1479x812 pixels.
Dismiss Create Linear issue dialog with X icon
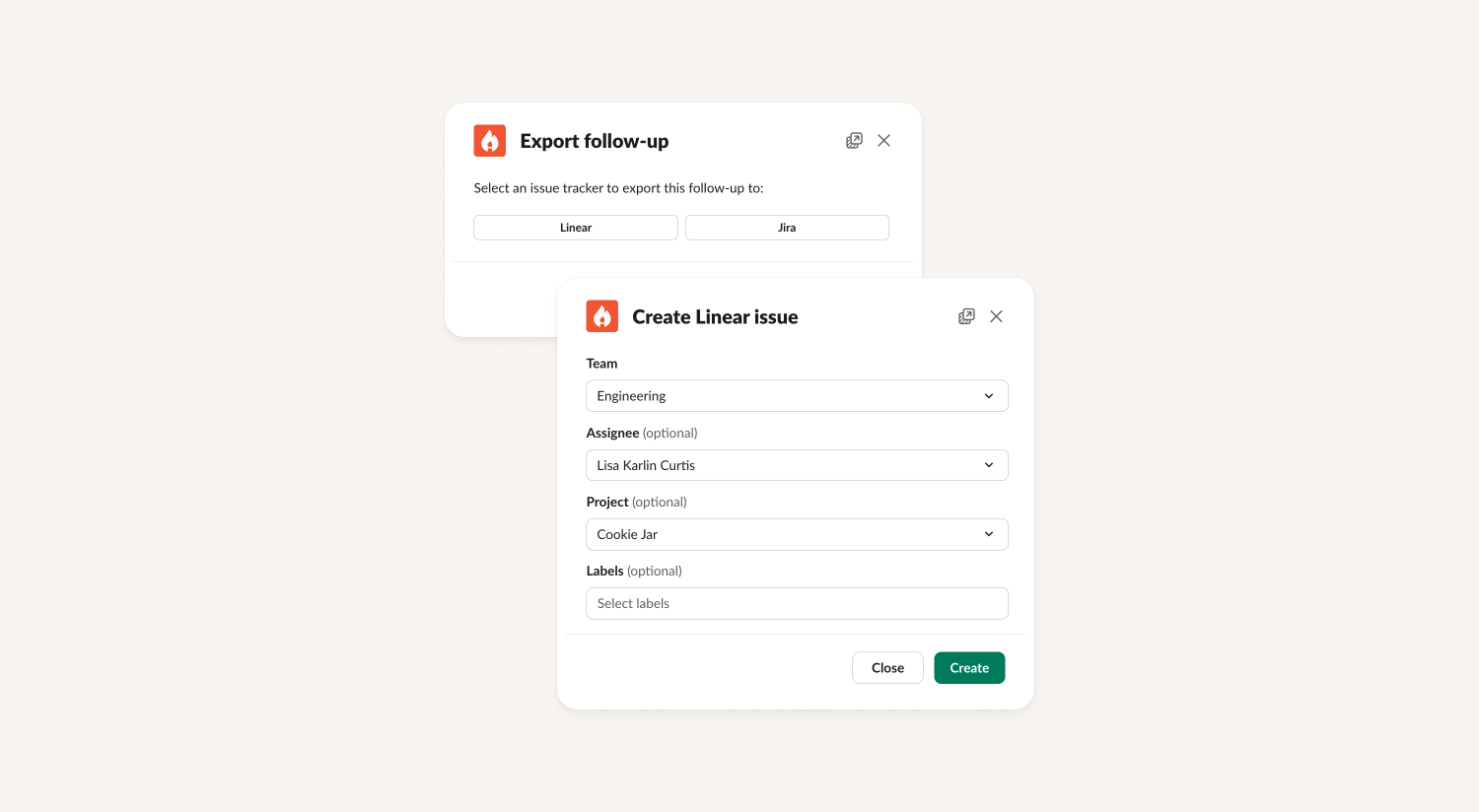[997, 316]
